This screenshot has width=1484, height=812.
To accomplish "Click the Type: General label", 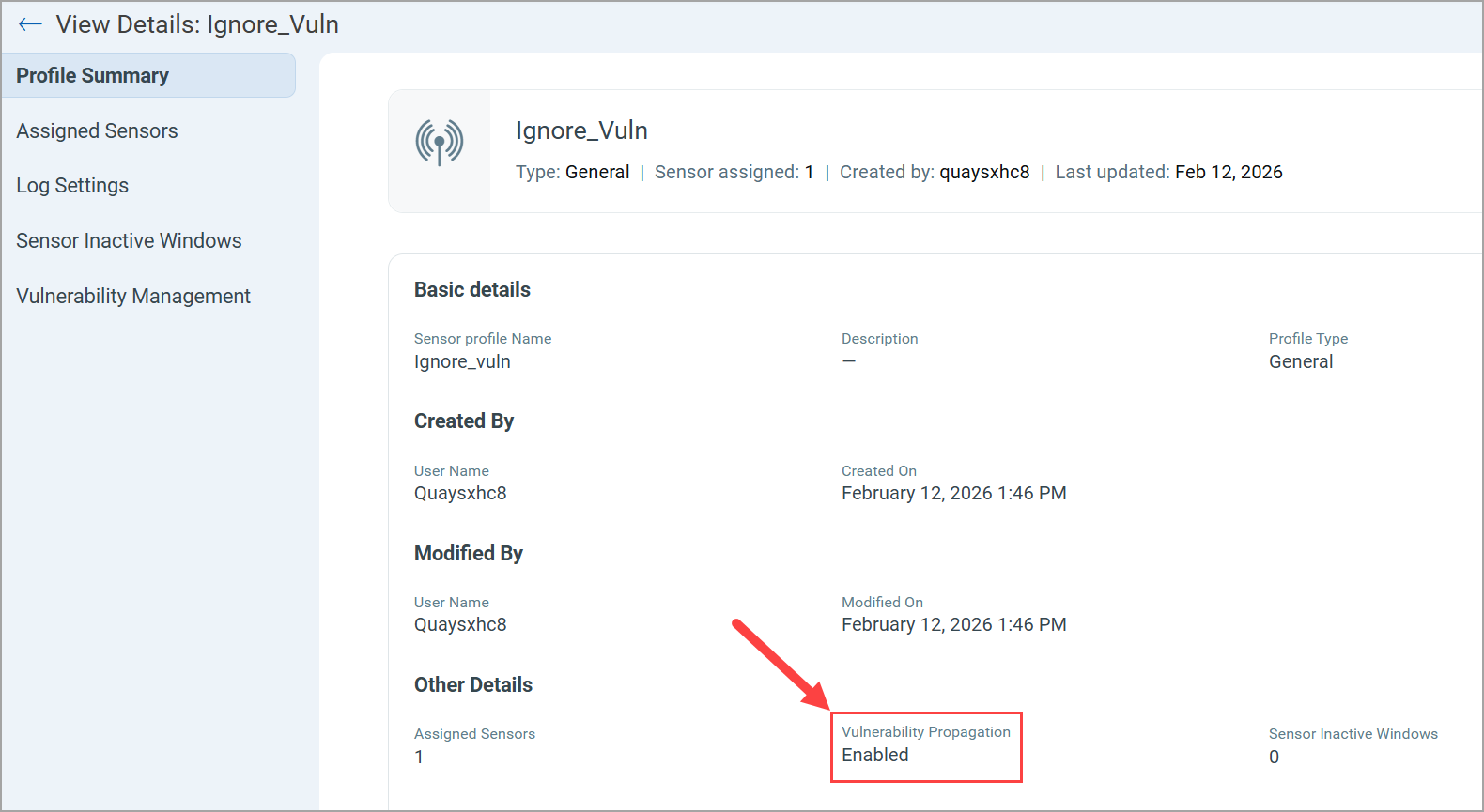I will pos(572,172).
